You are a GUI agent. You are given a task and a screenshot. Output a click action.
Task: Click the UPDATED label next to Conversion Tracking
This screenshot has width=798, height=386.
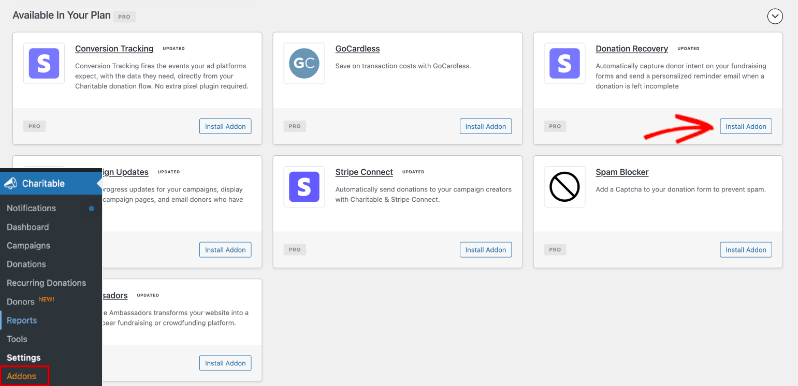174,49
